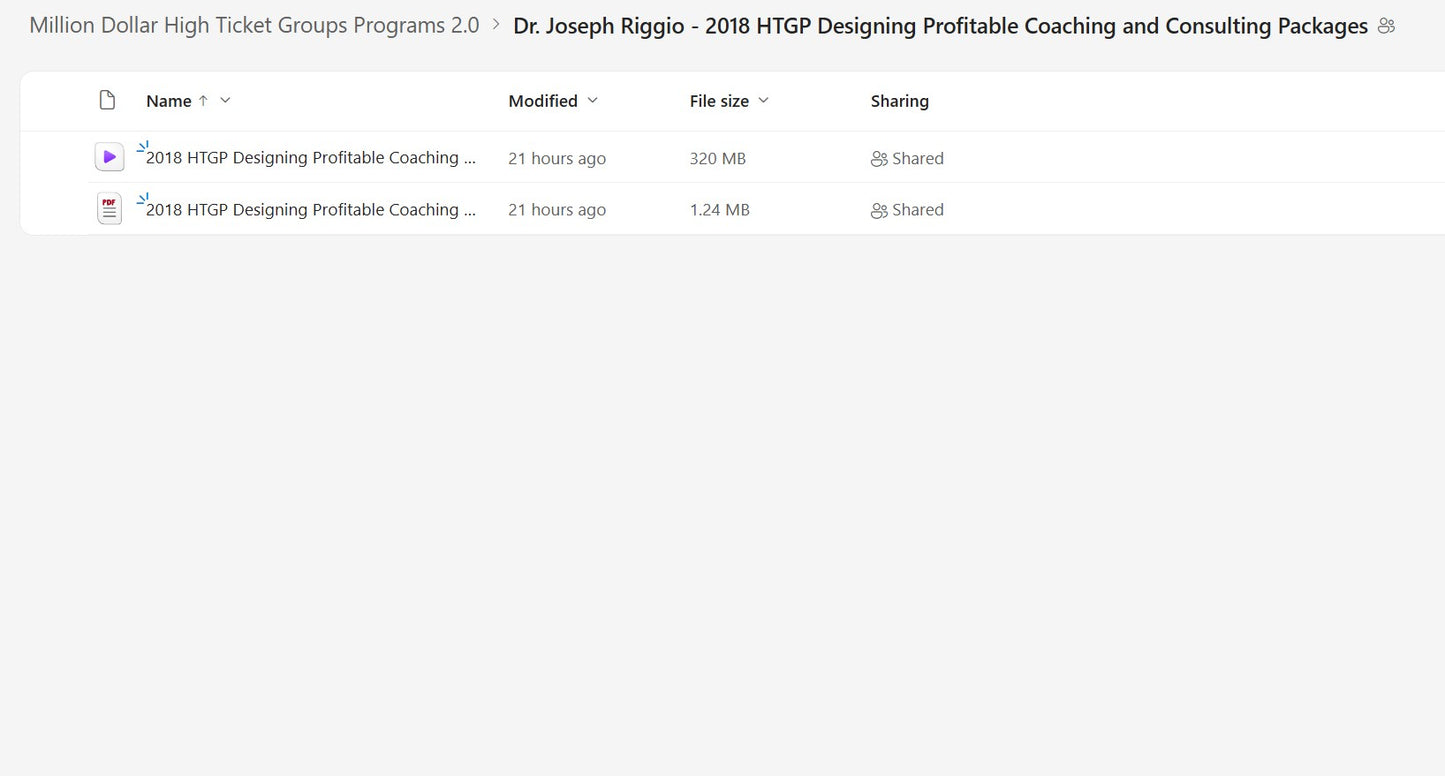Click the 320 MB file size text
This screenshot has width=1445, height=776.
pyautogui.click(x=717, y=158)
